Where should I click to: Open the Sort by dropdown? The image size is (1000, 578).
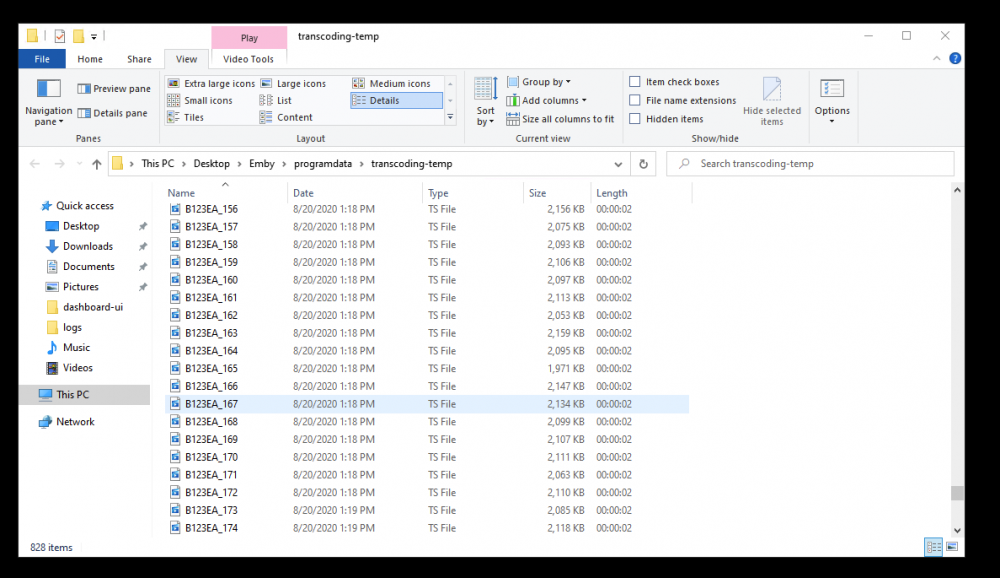pos(485,100)
